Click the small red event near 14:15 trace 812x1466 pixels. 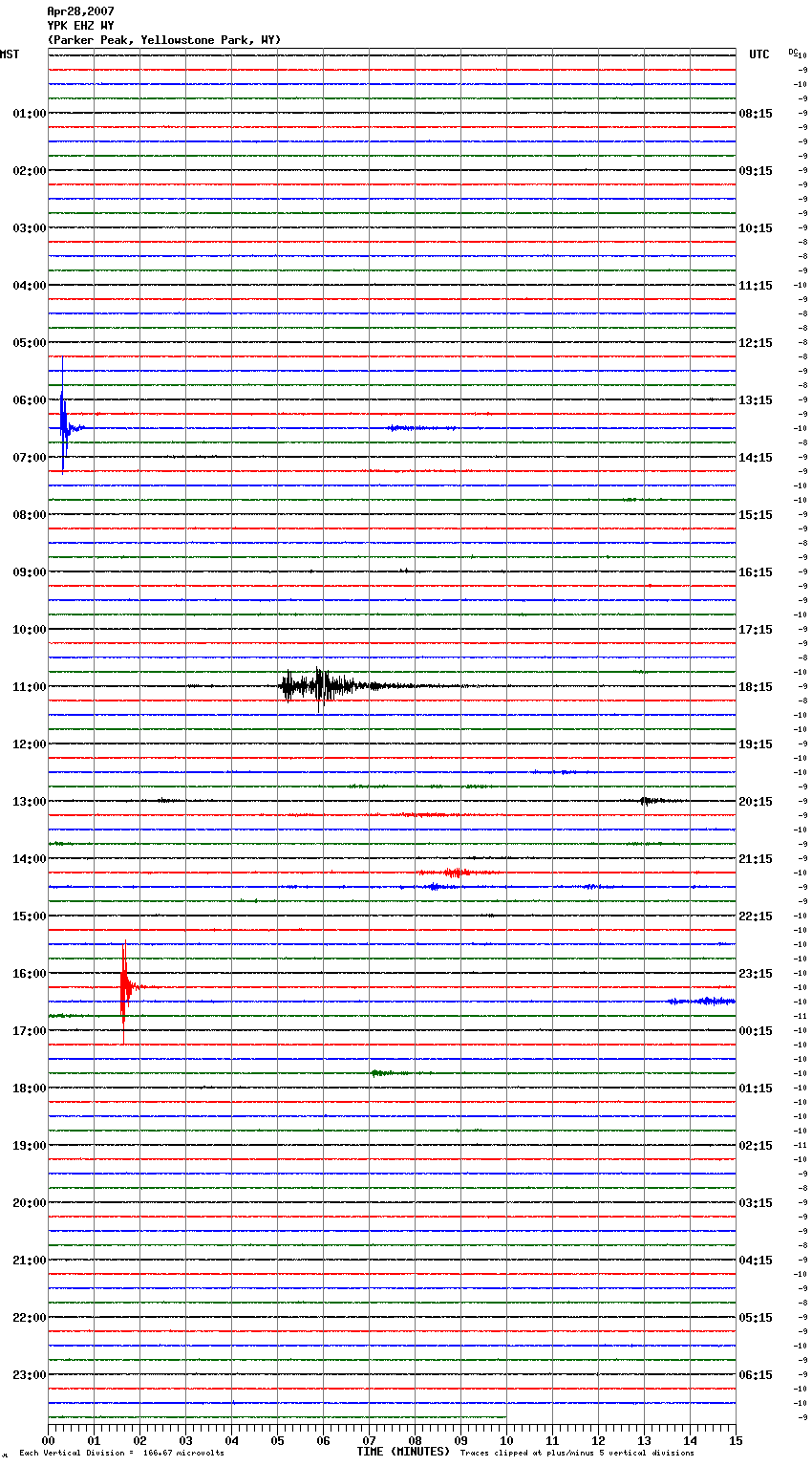[x=457, y=873]
